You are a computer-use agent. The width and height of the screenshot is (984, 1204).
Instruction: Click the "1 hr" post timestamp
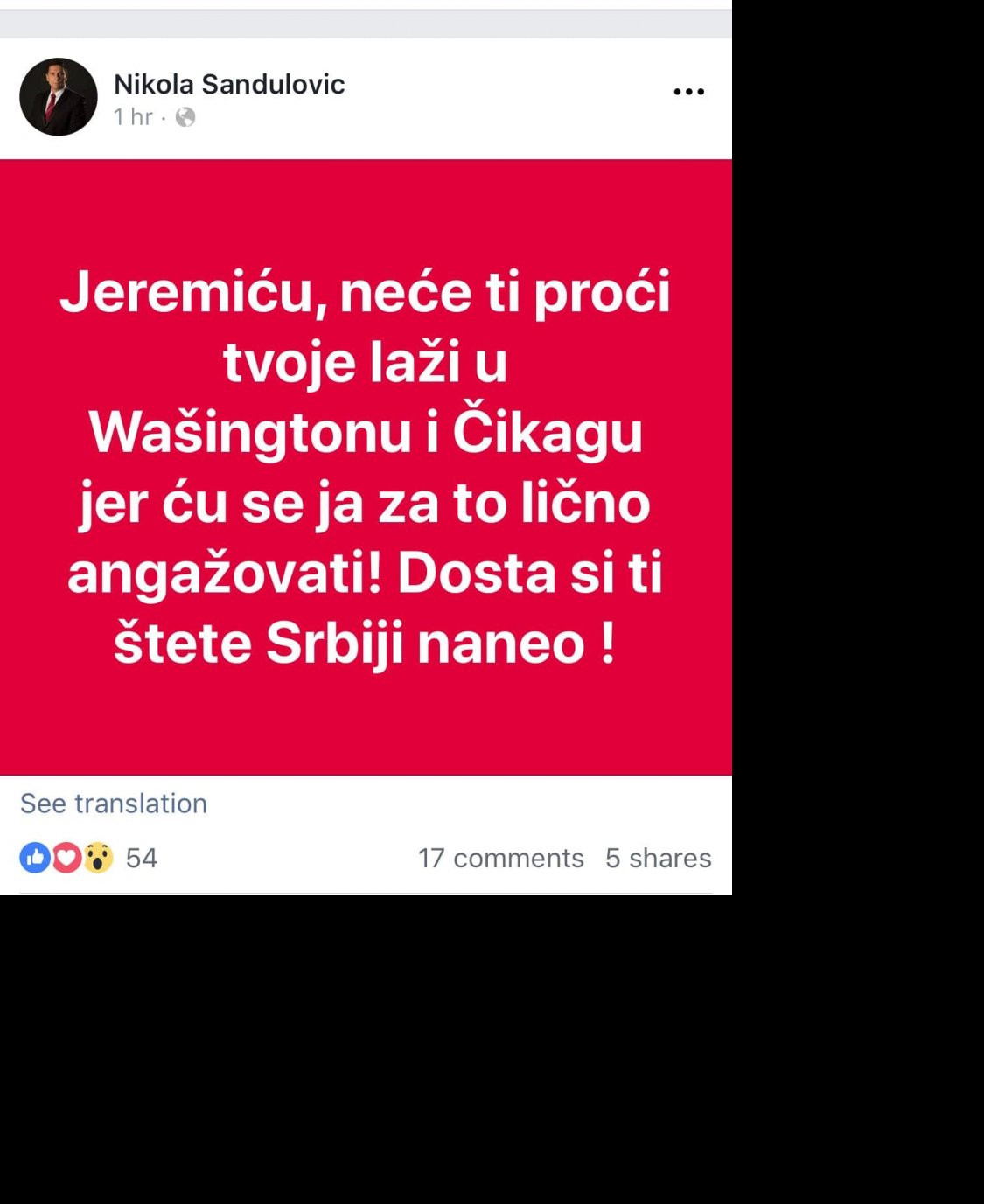[133, 117]
